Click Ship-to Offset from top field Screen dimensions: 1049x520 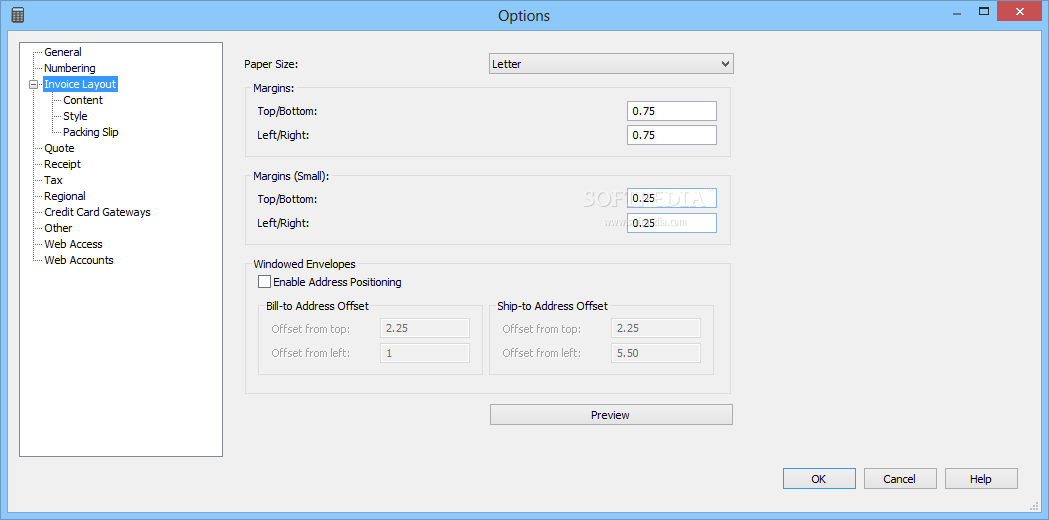(x=656, y=329)
